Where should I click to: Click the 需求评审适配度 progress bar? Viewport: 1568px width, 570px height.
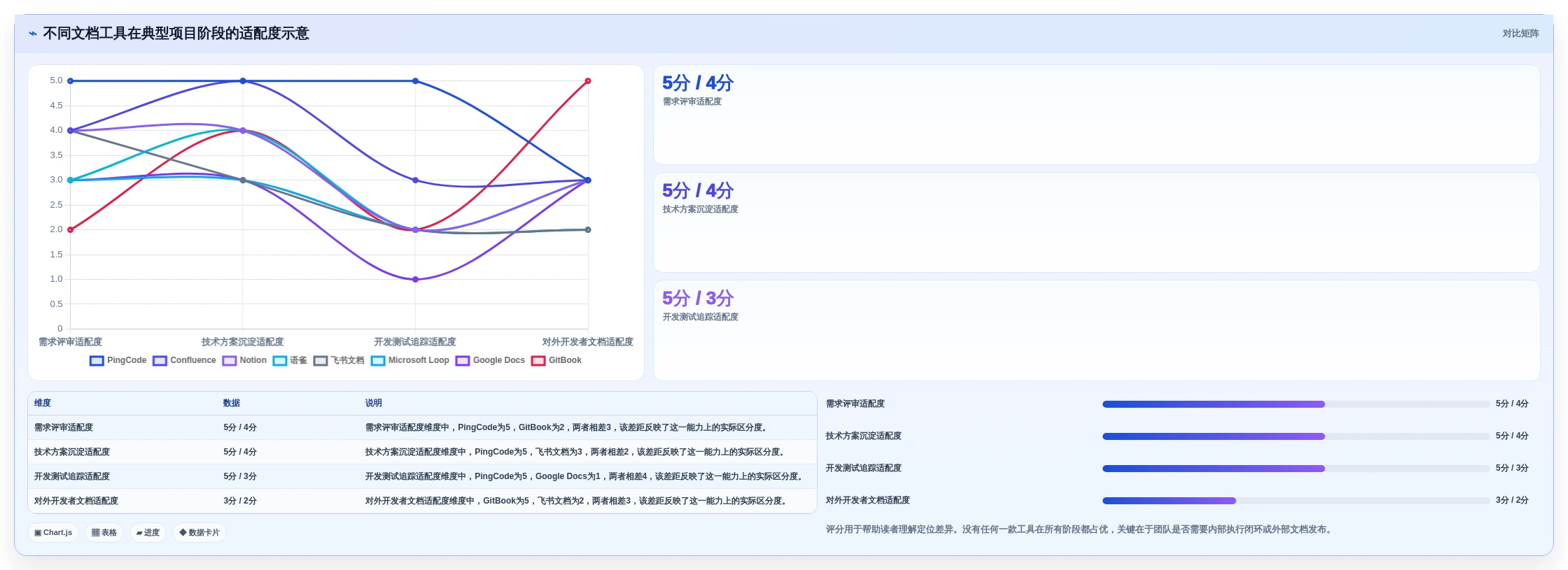[x=1296, y=404]
